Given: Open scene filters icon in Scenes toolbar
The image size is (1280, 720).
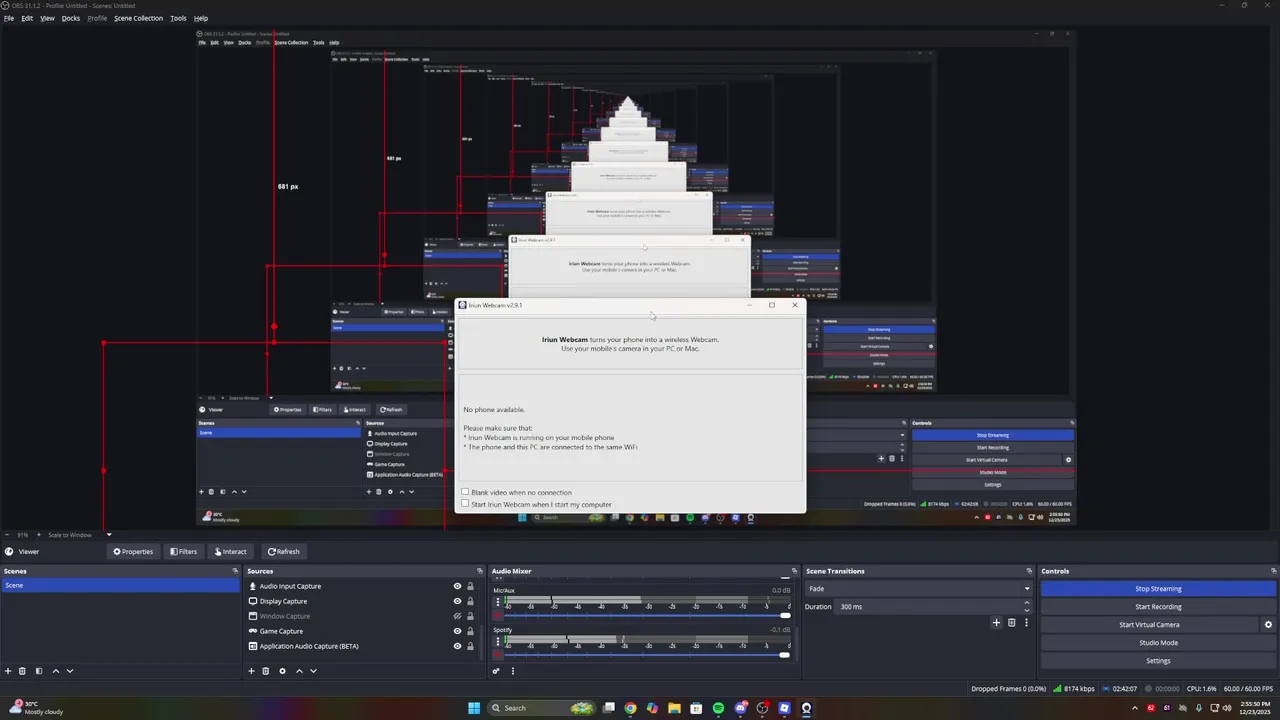Looking at the screenshot, I should point(39,671).
